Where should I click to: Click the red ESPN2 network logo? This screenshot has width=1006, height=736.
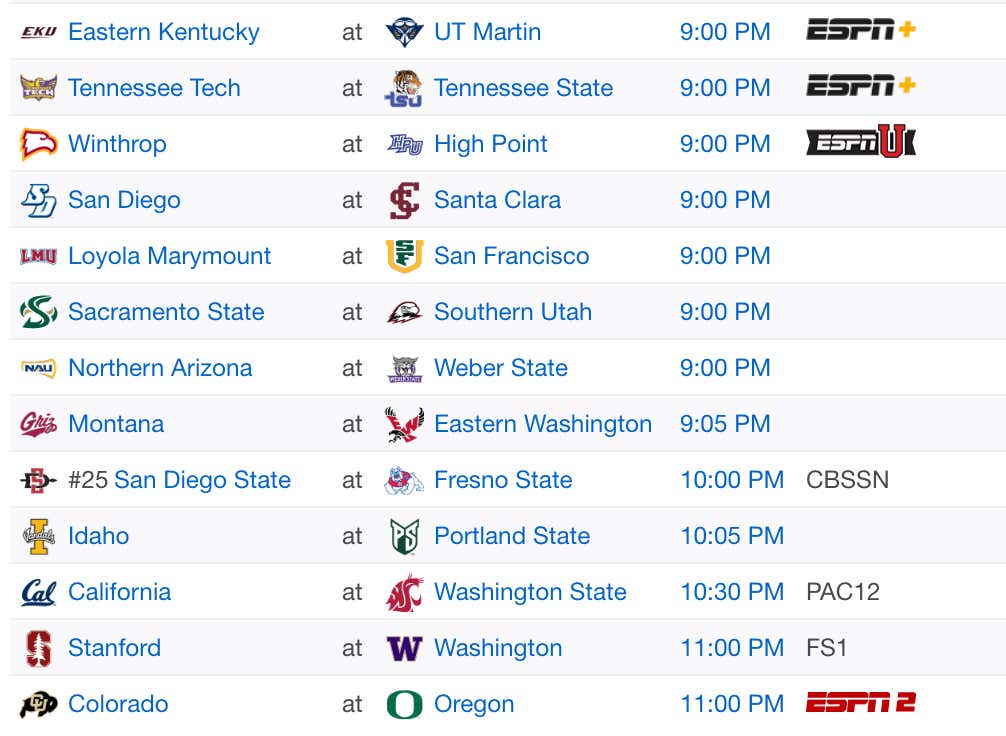(860, 703)
